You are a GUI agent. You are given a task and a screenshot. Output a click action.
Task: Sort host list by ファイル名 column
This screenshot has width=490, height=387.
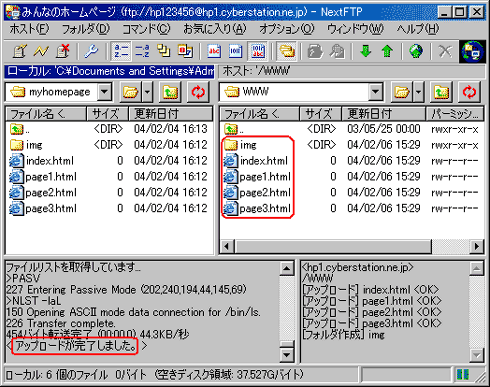[x=260, y=114]
